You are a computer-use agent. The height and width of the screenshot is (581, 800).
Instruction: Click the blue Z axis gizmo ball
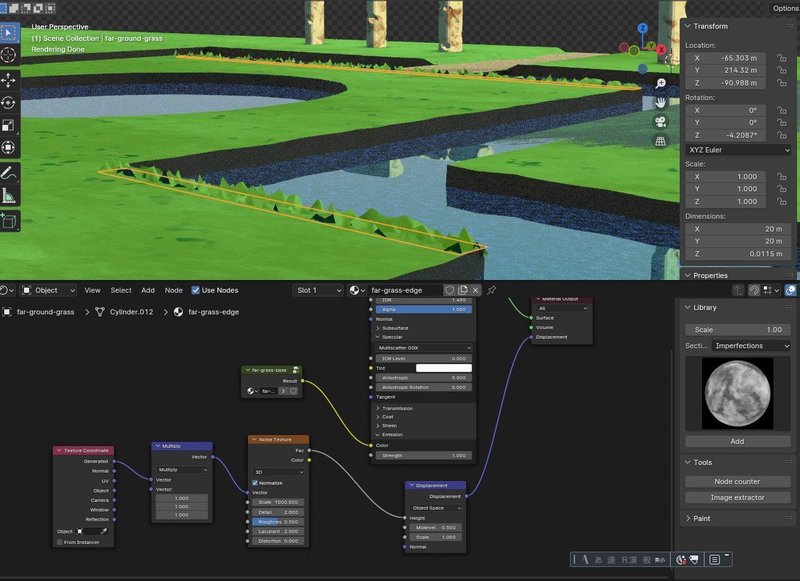pyautogui.click(x=643, y=28)
